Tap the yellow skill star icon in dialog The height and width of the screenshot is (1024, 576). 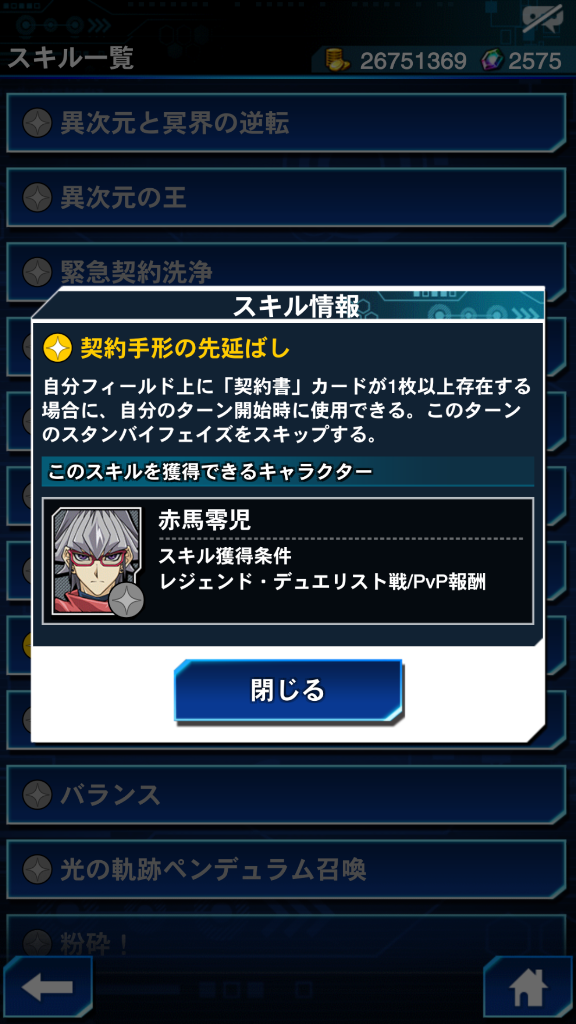coord(57,349)
